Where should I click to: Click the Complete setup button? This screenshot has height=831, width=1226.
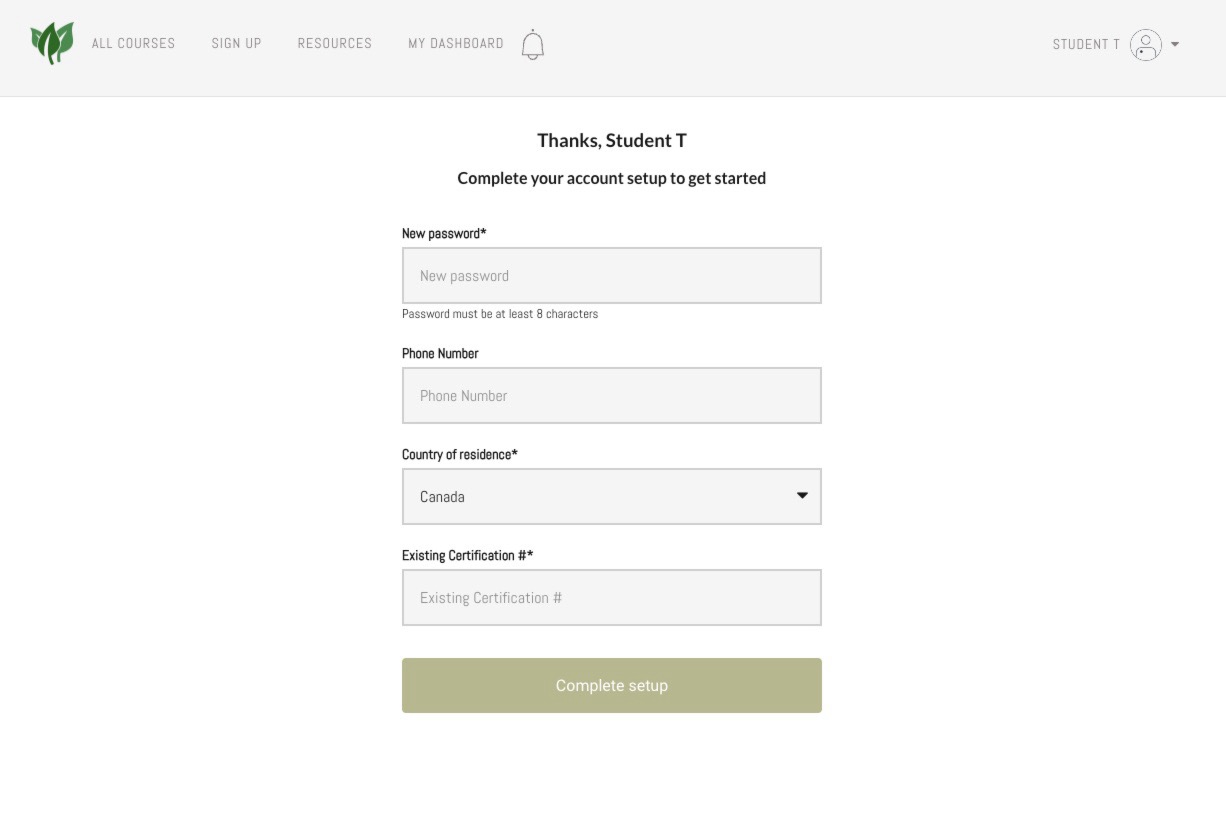[x=612, y=685]
